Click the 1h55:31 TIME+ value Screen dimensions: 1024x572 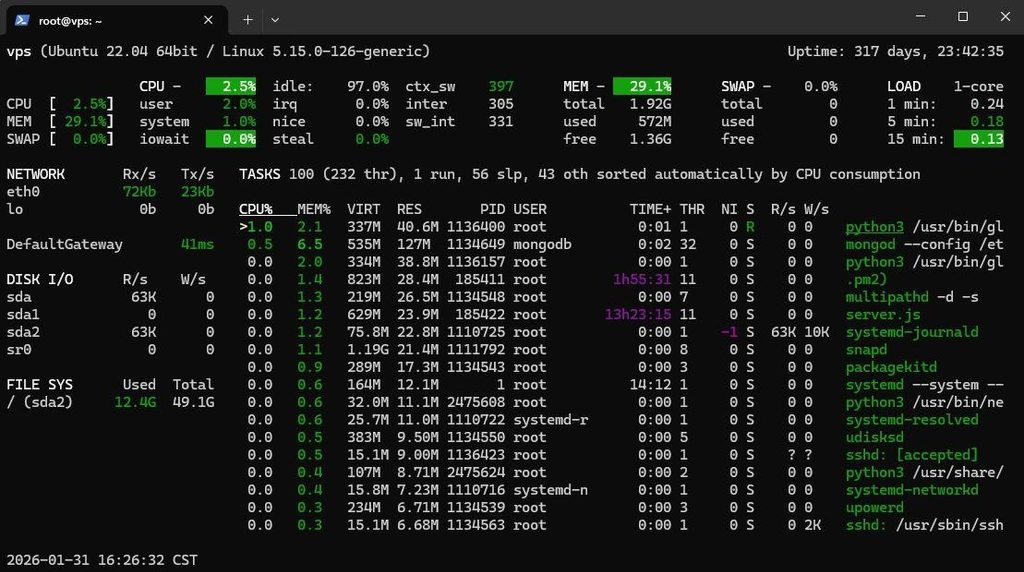(x=642, y=279)
